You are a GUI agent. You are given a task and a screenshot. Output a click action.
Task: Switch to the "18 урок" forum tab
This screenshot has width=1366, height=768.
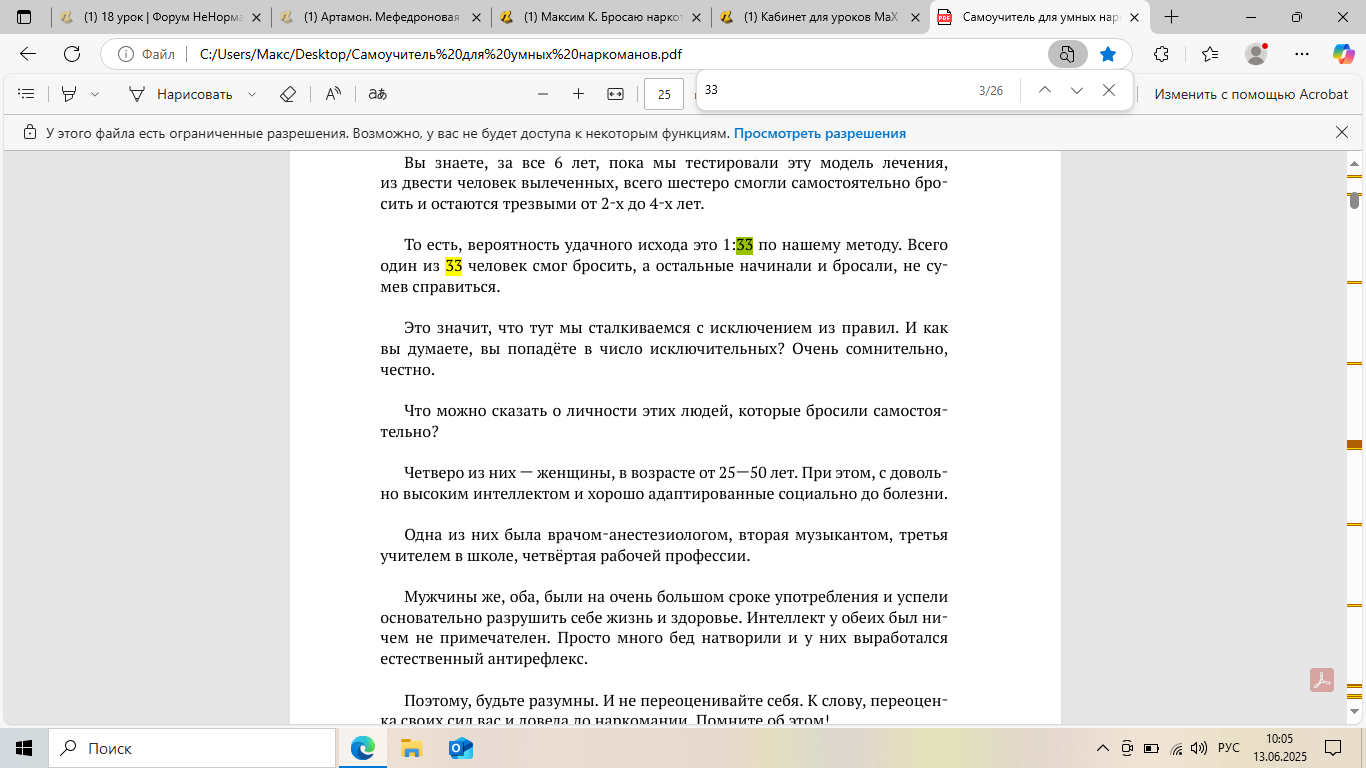160,17
